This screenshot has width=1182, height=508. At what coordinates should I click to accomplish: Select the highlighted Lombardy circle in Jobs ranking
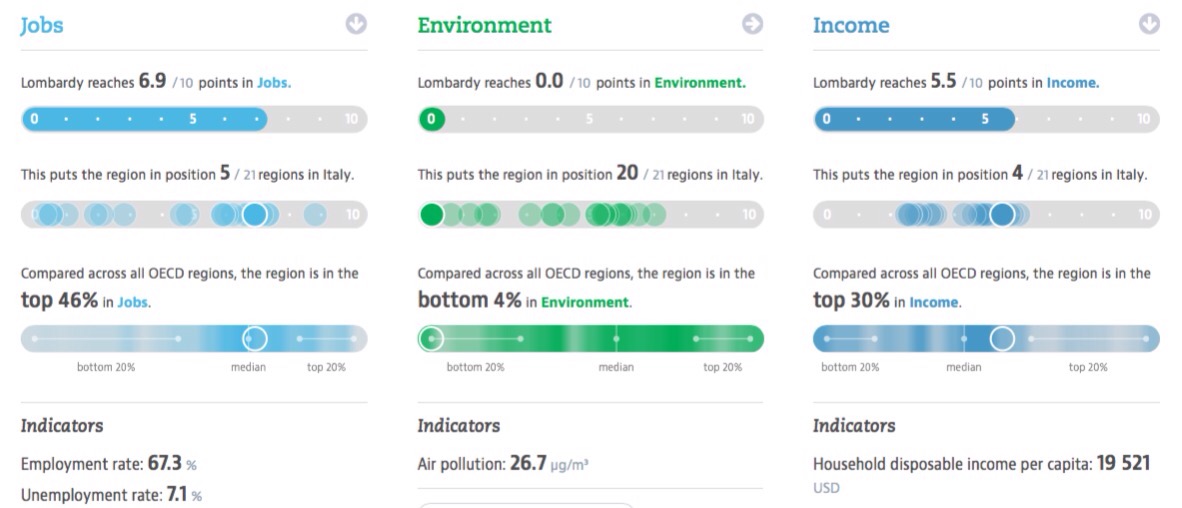pyautogui.click(x=255, y=214)
